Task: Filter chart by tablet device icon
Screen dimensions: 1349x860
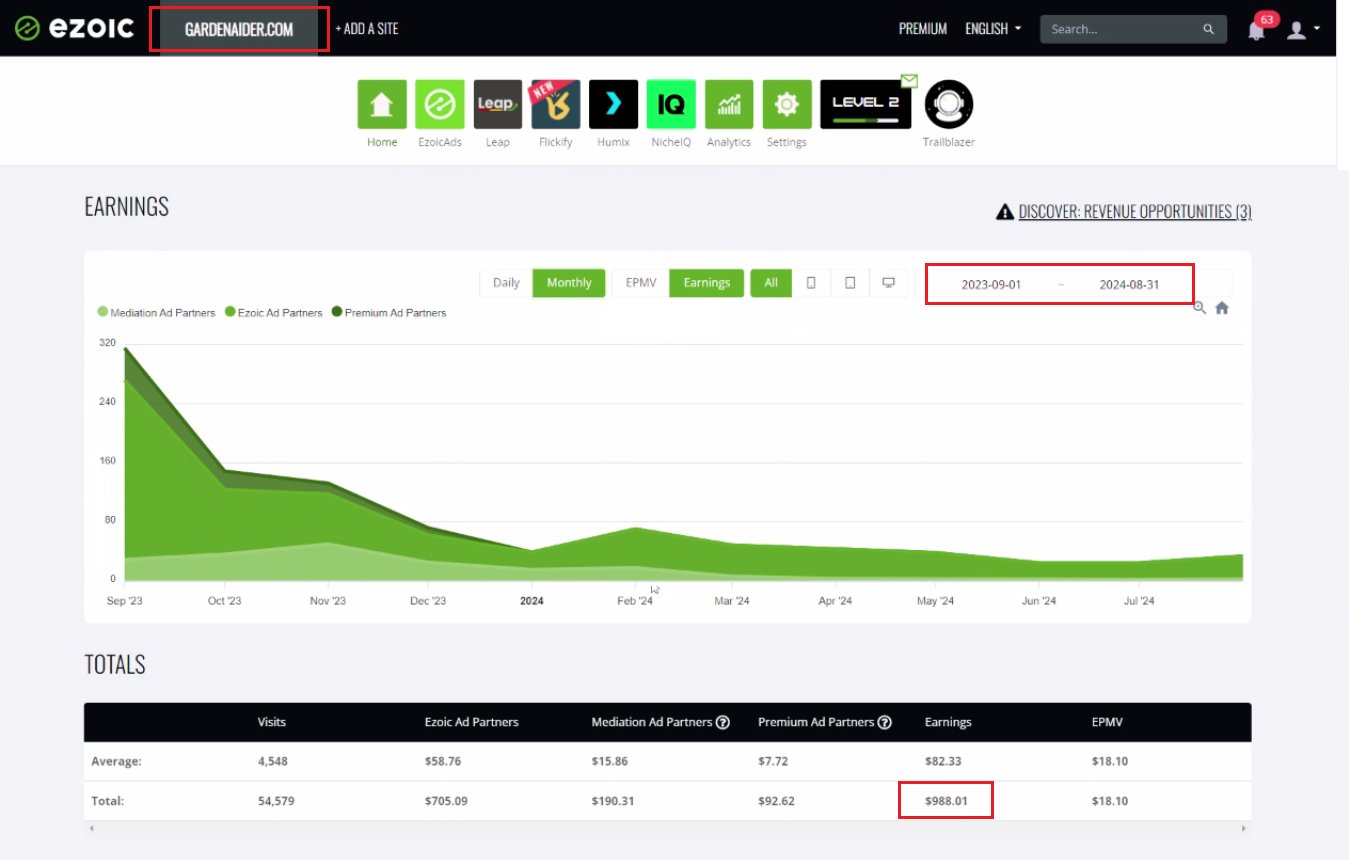Action: click(x=850, y=283)
